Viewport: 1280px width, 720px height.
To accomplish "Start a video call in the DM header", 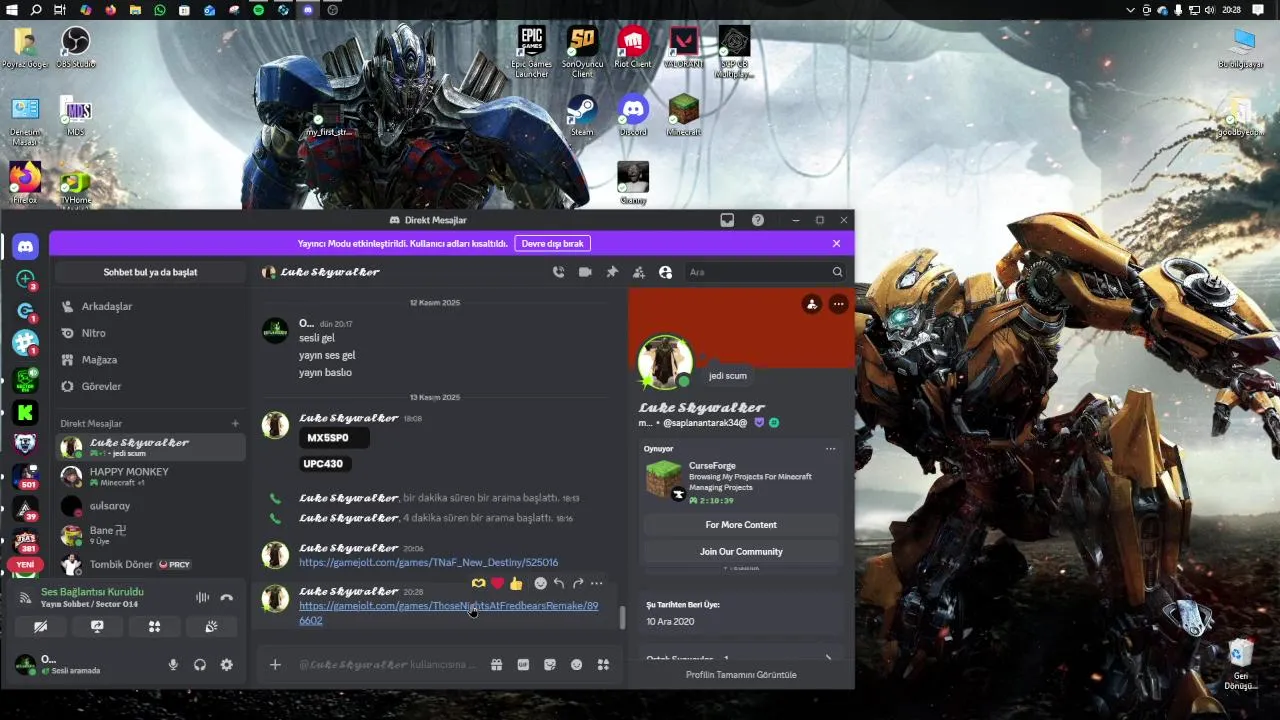I will tap(585, 272).
